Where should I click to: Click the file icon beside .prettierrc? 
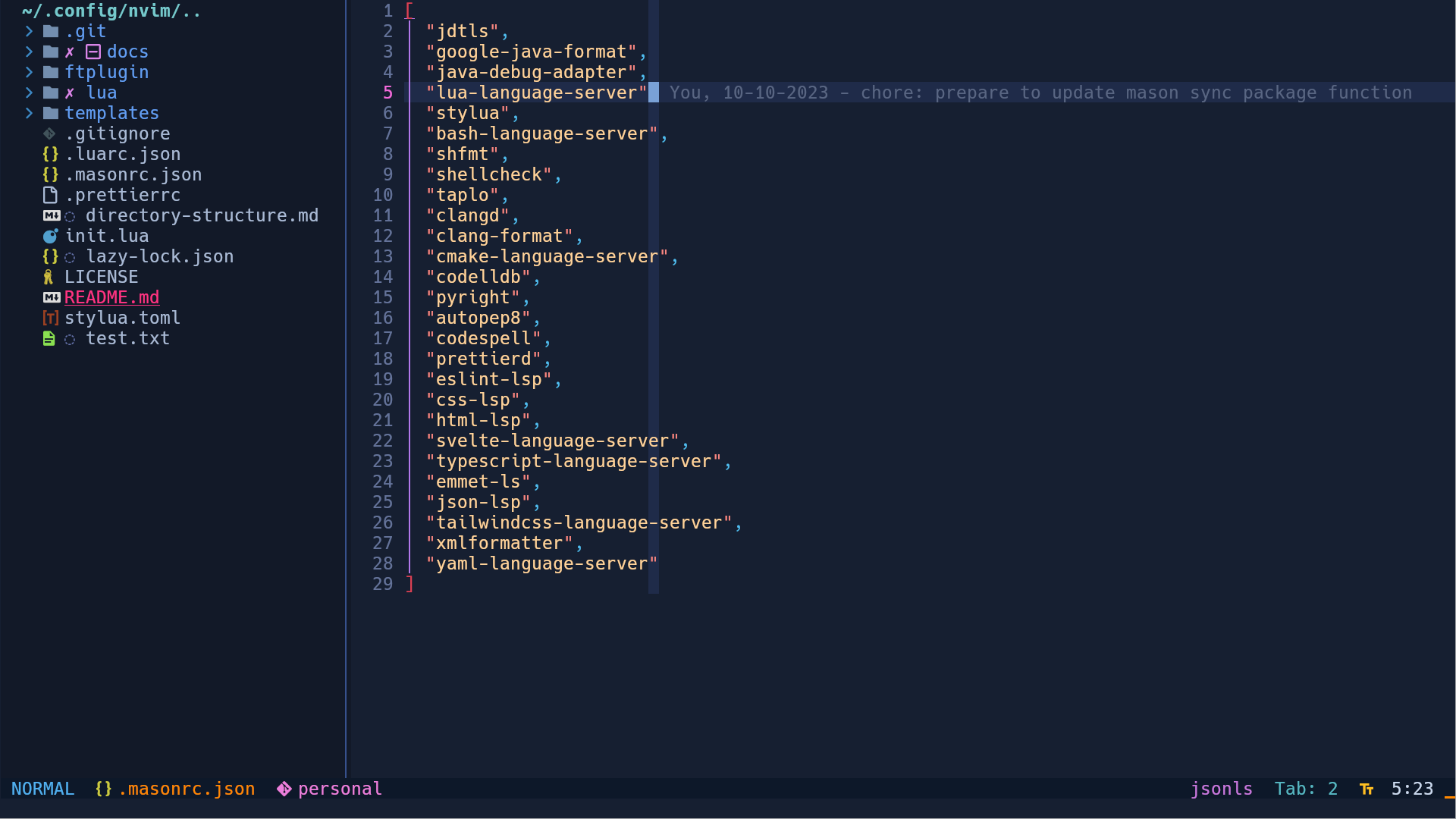pyautogui.click(x=50, y=195)
